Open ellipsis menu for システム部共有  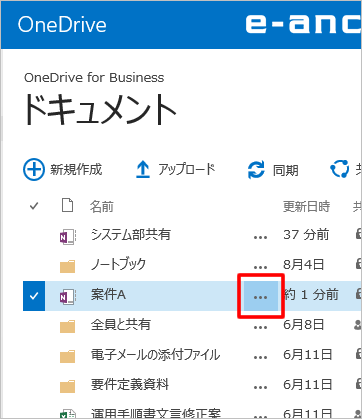[260, 237]
